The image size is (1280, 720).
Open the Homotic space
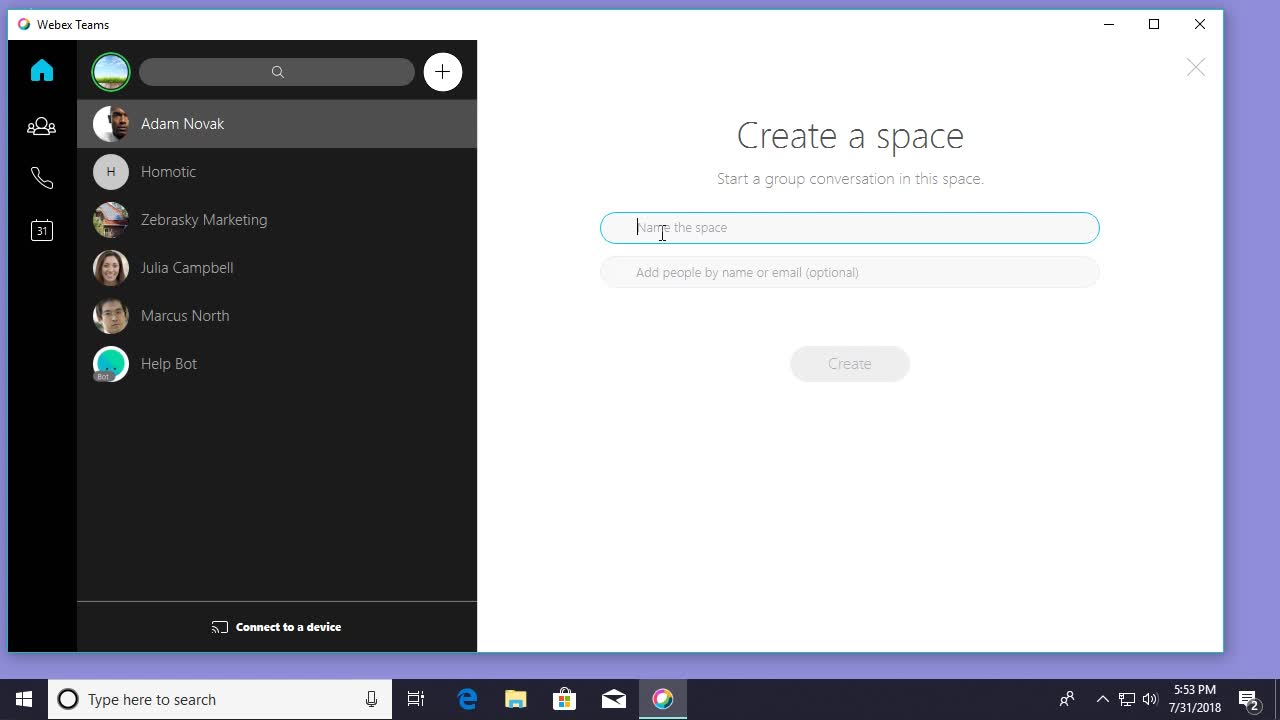(277, 172)
